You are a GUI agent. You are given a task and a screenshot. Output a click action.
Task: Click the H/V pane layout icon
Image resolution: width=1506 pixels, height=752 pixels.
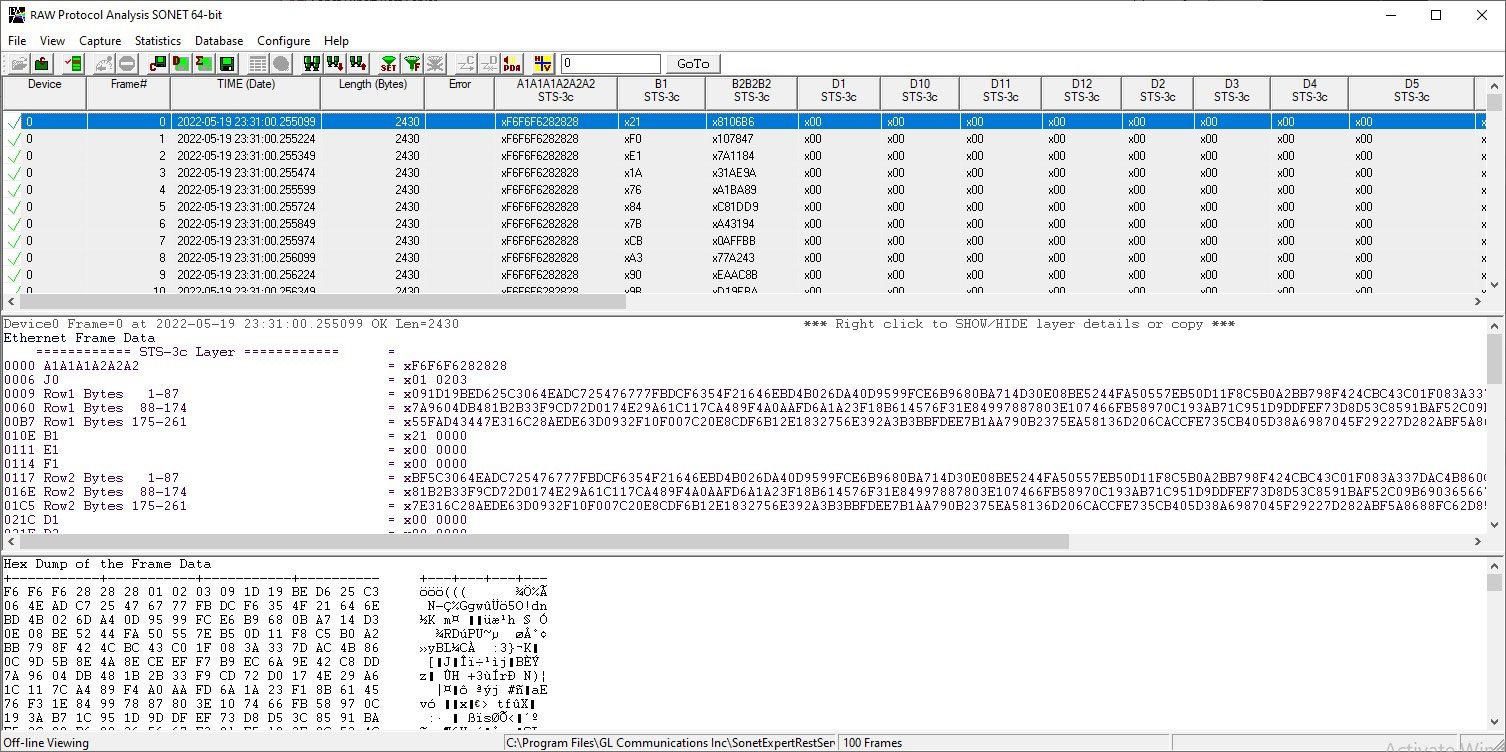coord(543,64)
